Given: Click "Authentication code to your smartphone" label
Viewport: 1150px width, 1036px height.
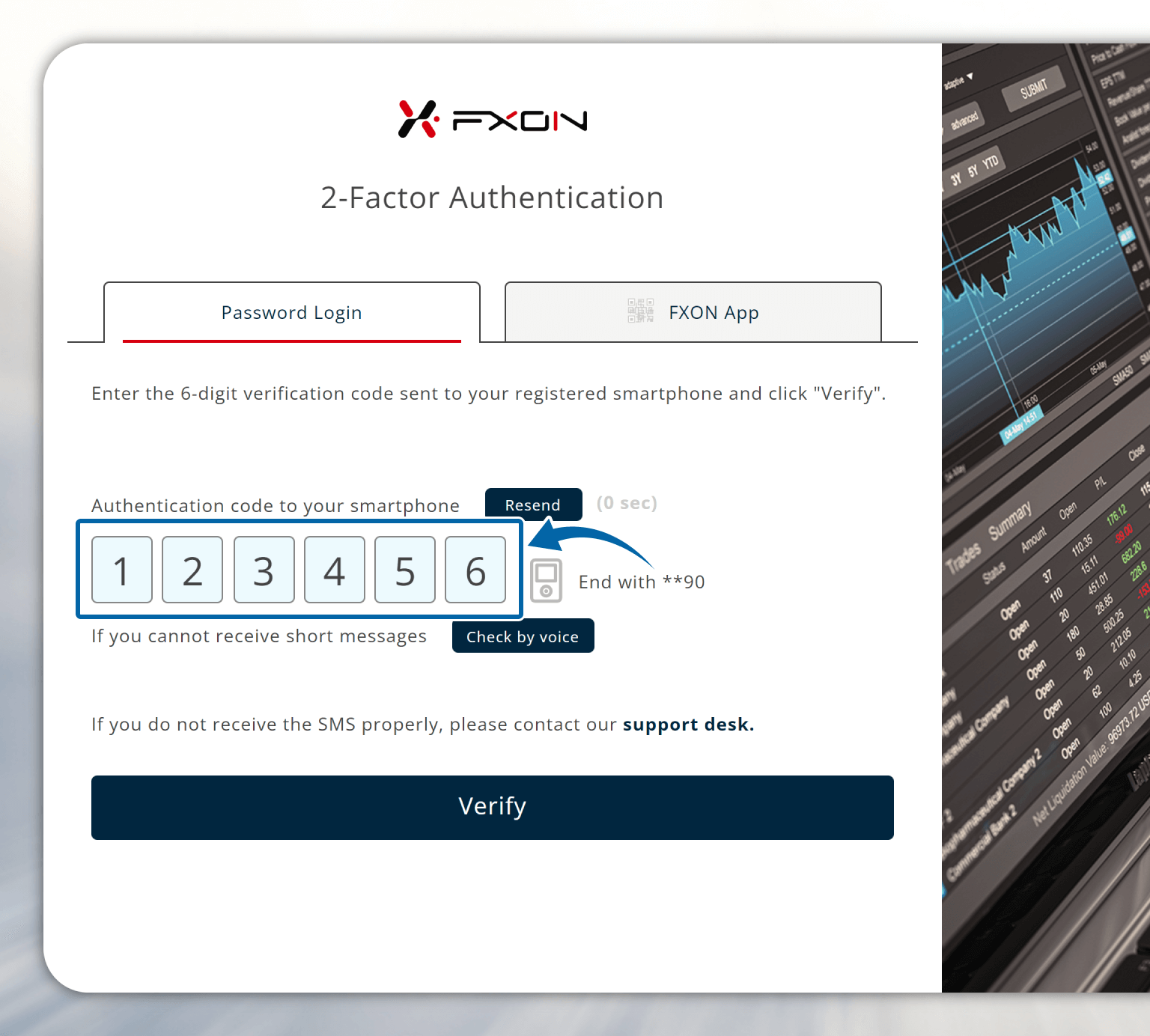Looking at the screenshot, I should coord(276,506).
